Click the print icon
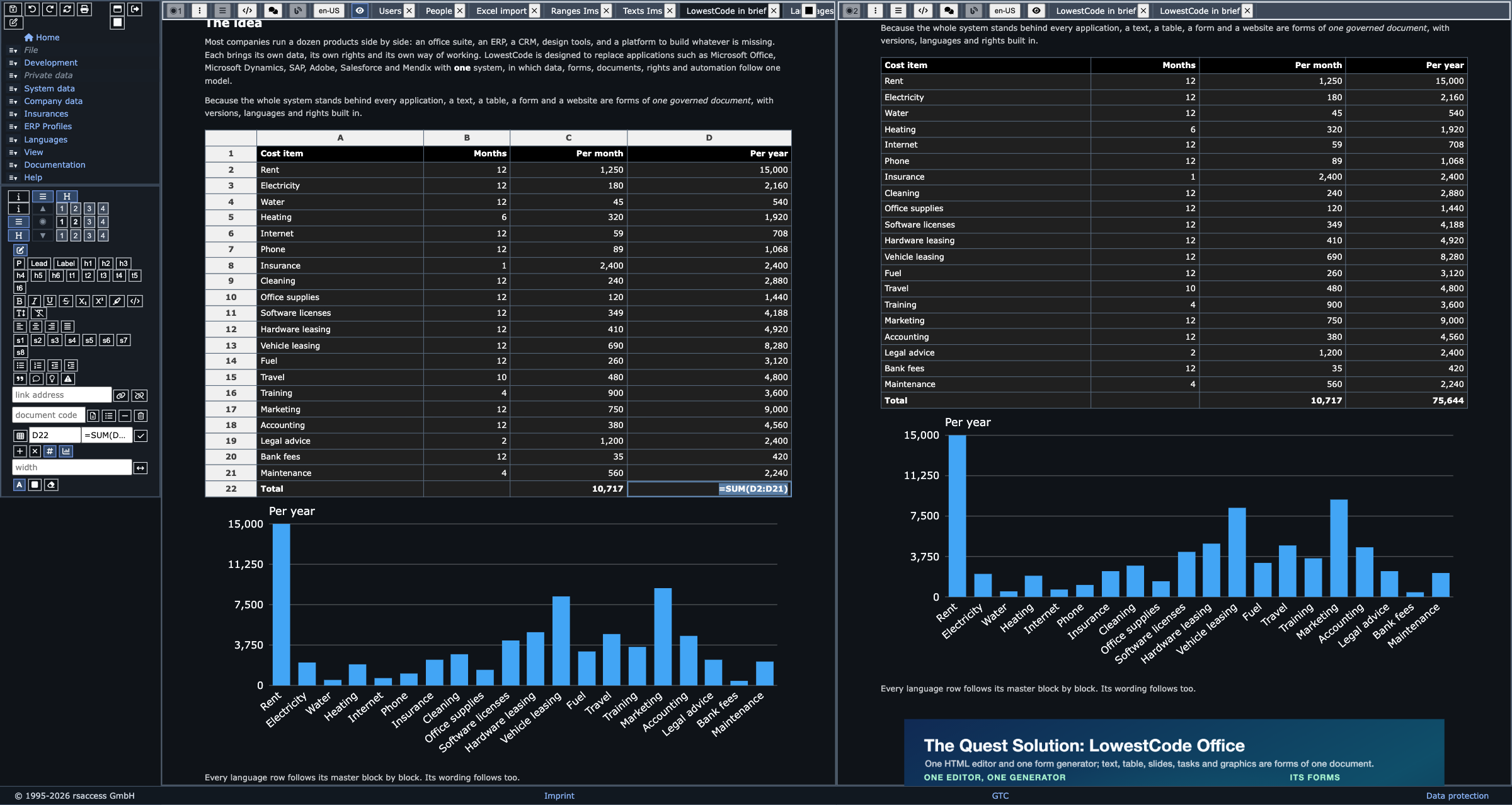Screen dimensions: 1512x805 84,9
